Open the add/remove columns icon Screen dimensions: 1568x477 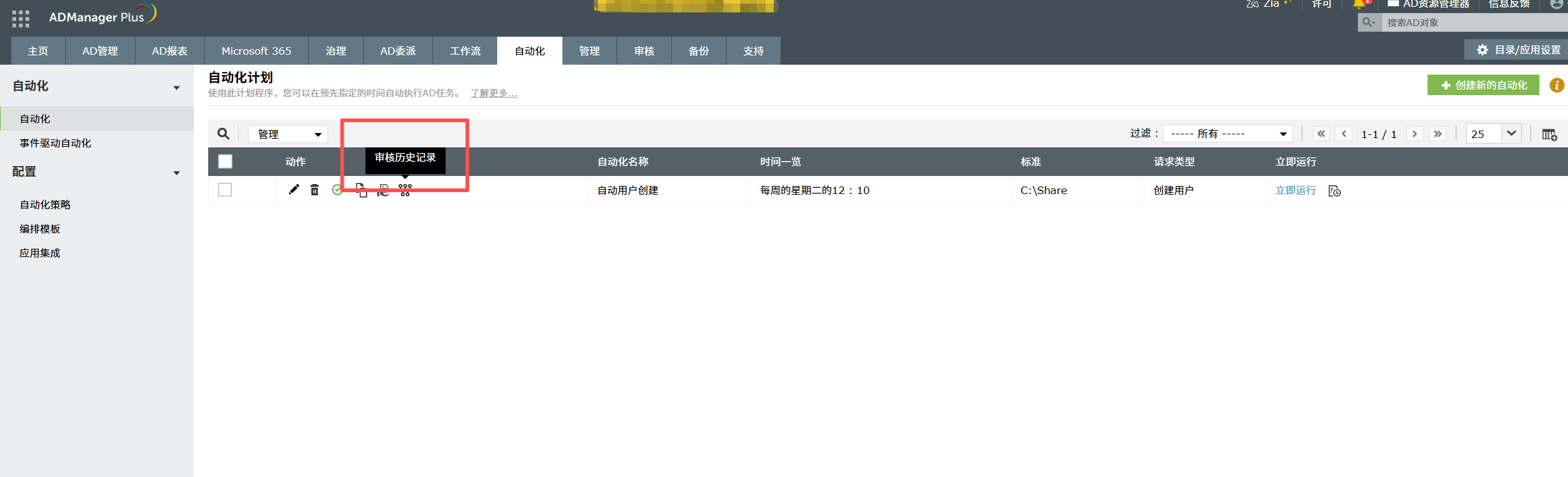coord(1549,134)
